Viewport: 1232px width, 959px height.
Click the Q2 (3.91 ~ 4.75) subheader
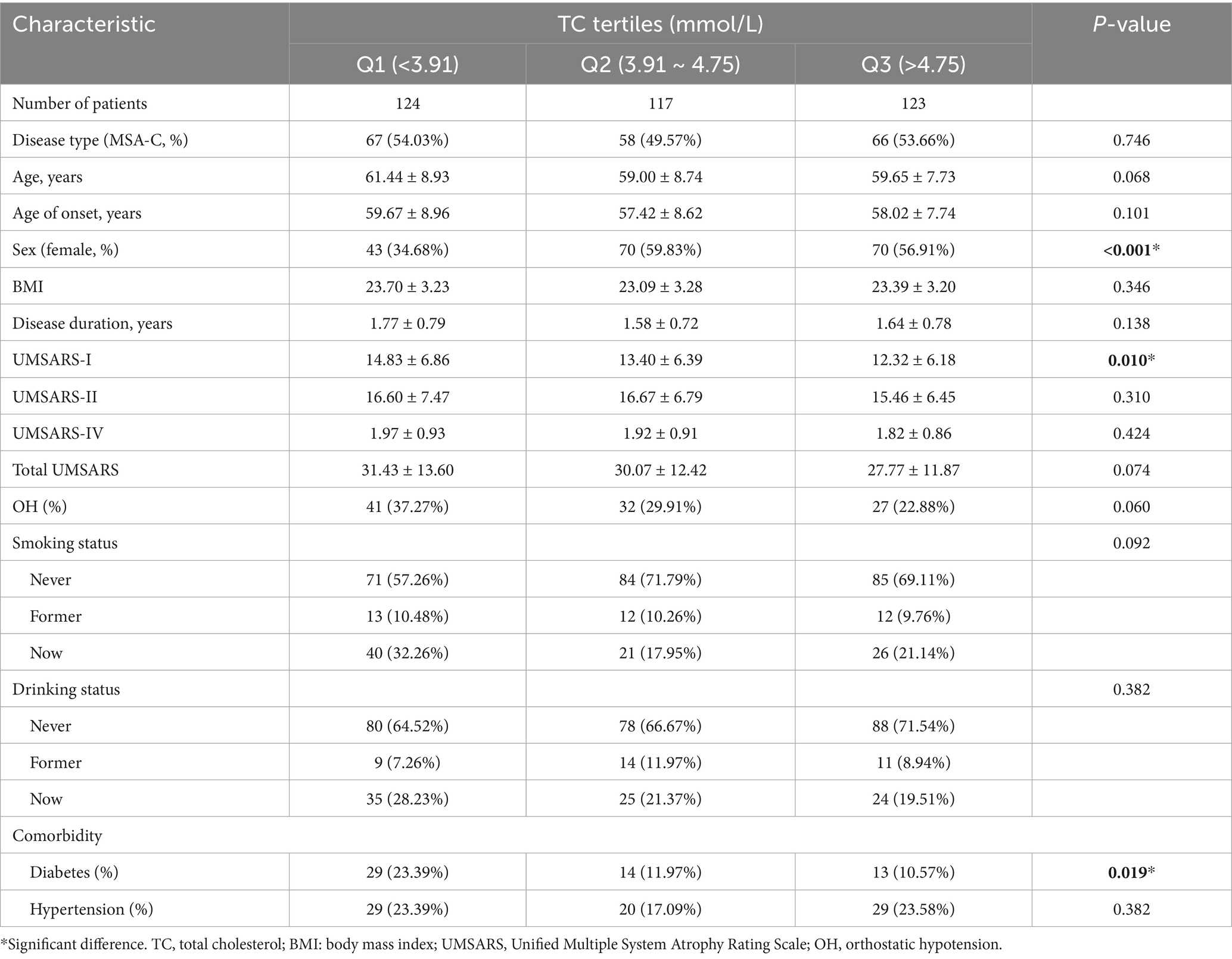660,64
